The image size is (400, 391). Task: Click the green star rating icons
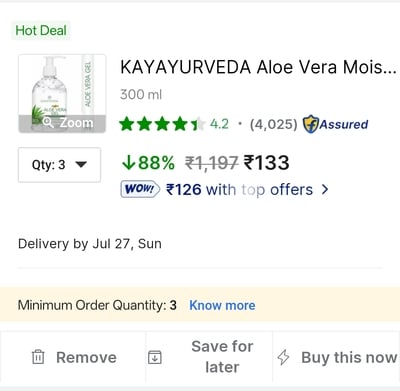[162, 124]
